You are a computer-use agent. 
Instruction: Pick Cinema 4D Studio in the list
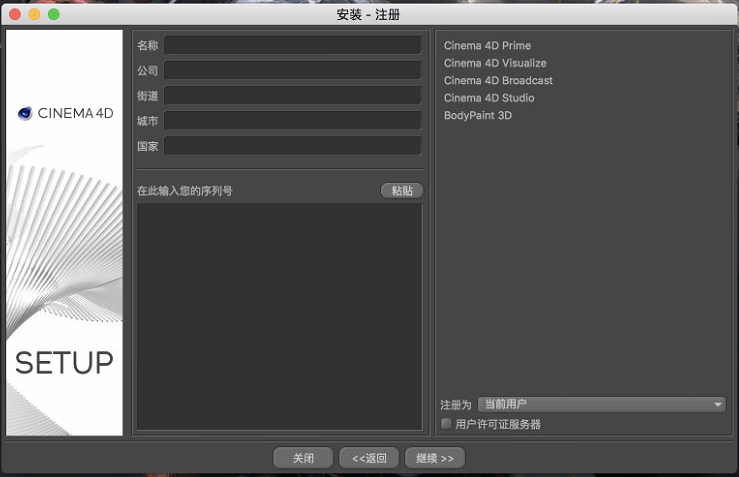pos(489,98)
